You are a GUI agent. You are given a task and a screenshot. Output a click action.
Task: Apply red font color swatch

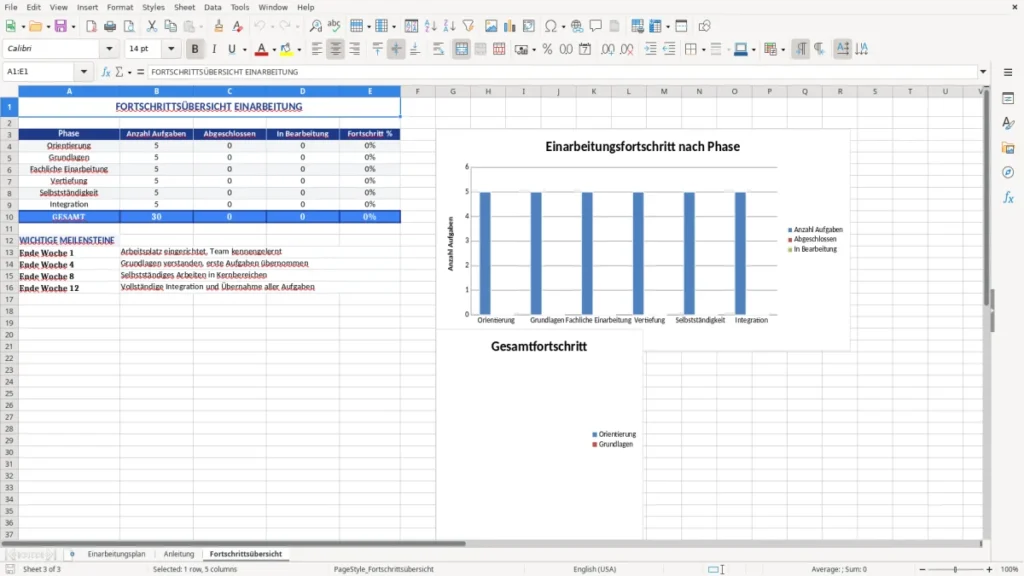tap(261, 49)
